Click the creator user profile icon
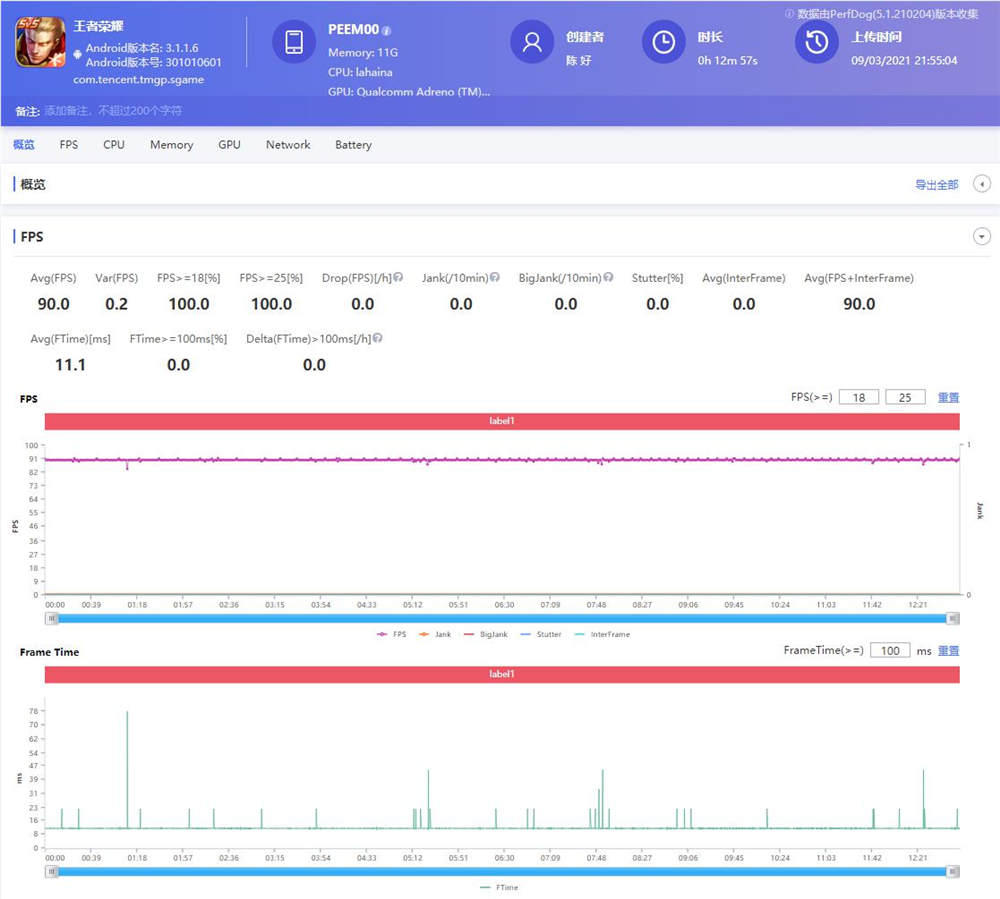 click(532, 42)
